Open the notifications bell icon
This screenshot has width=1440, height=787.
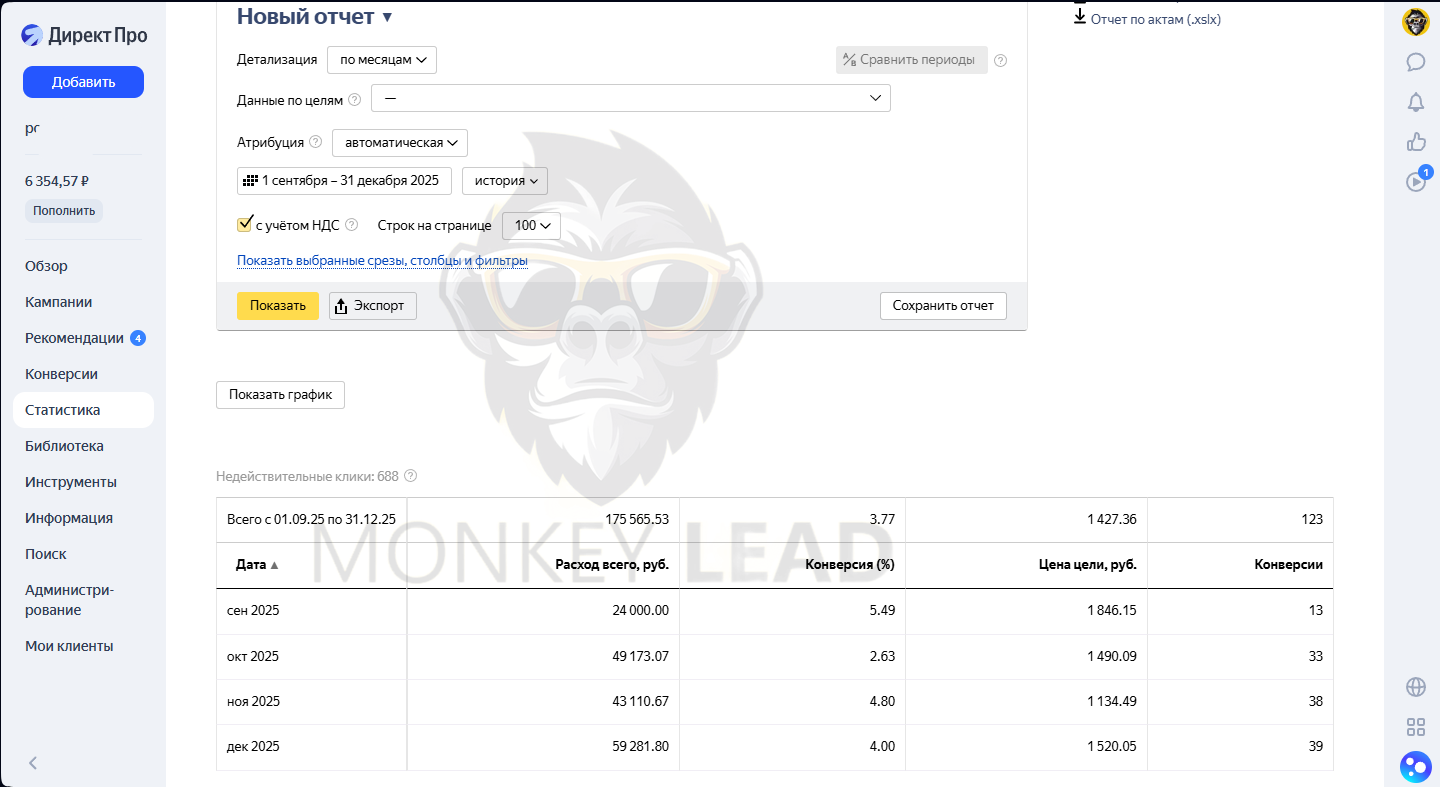(1415, 102)
